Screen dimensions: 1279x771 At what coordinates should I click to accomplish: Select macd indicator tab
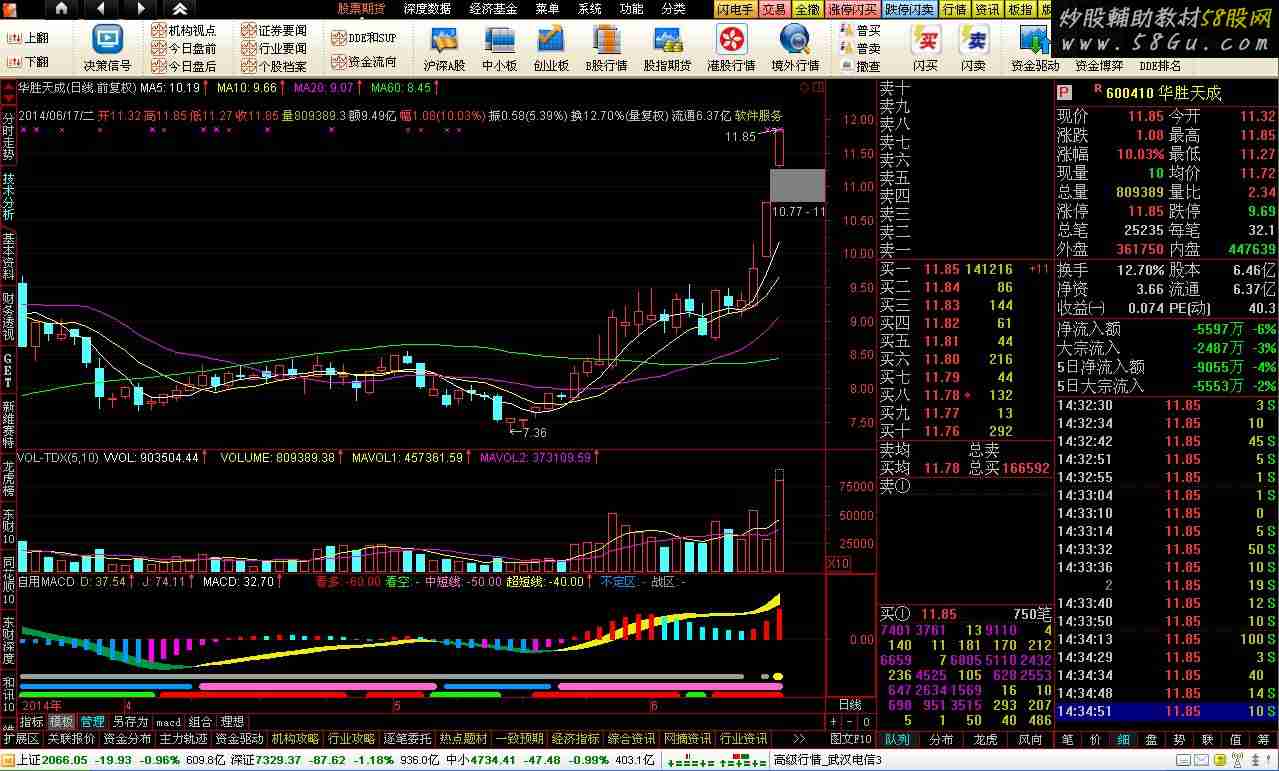[167, 721]
